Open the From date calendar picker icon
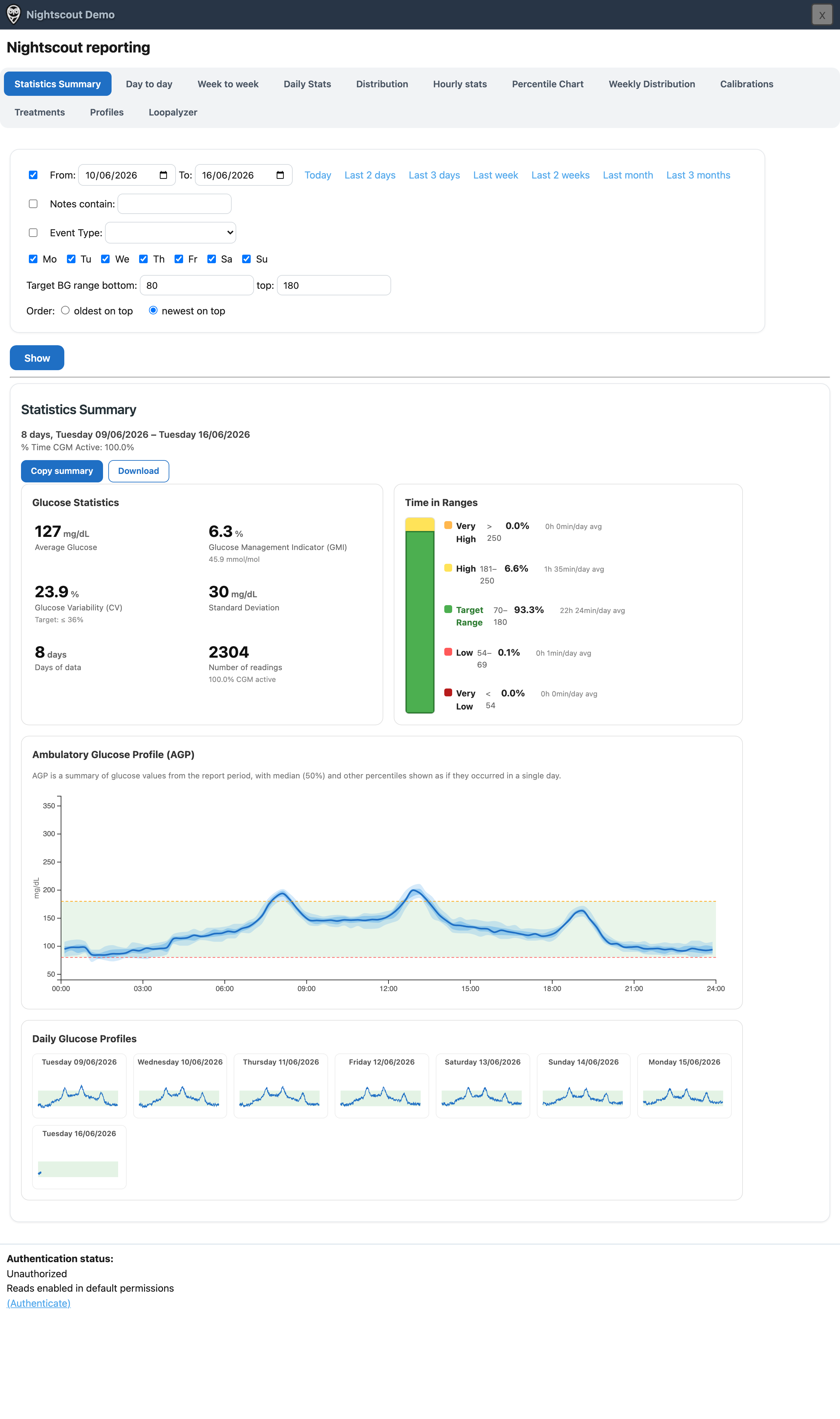The height and width of the screenshot is (1419, 840). [x=163, y=176]
